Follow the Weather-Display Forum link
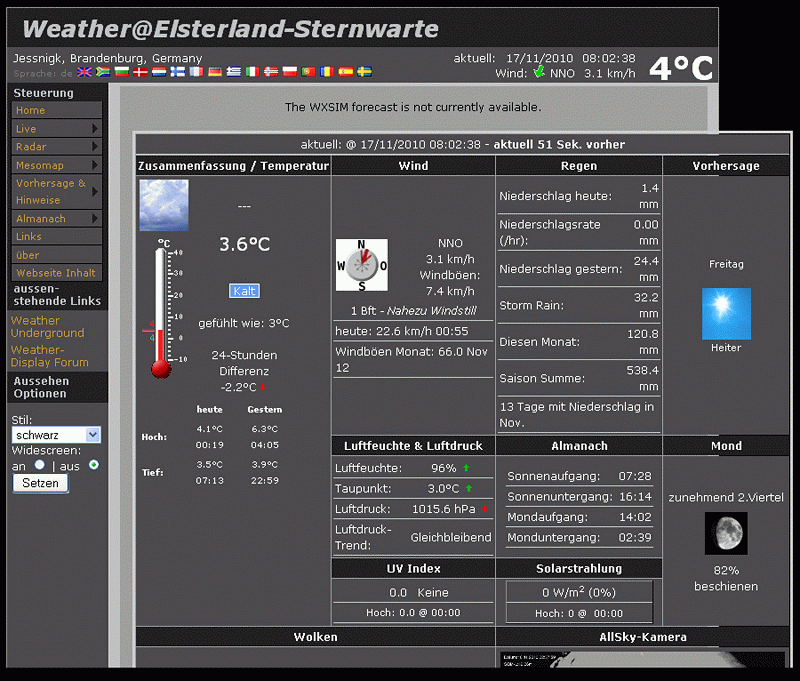 tap(49, 356)
